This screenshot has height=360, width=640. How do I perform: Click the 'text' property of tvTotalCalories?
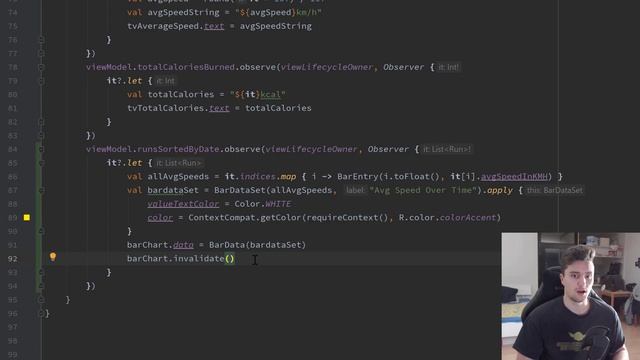[219, 108]
